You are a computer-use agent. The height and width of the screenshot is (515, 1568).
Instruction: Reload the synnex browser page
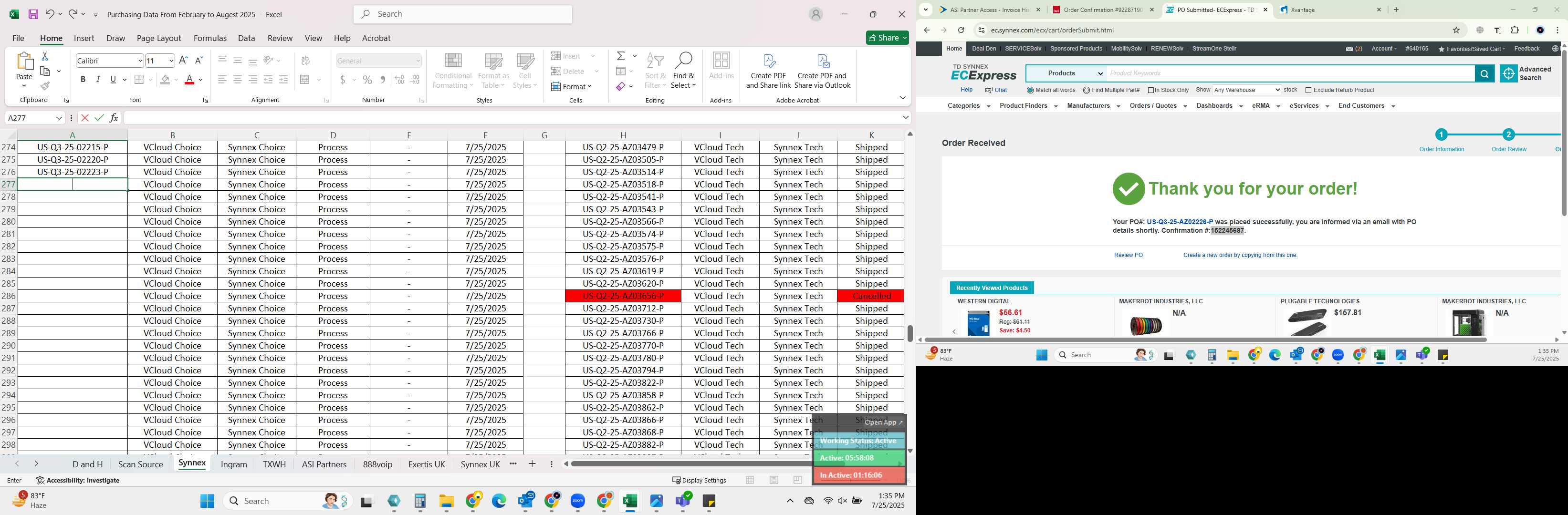[x=961, y=30]
